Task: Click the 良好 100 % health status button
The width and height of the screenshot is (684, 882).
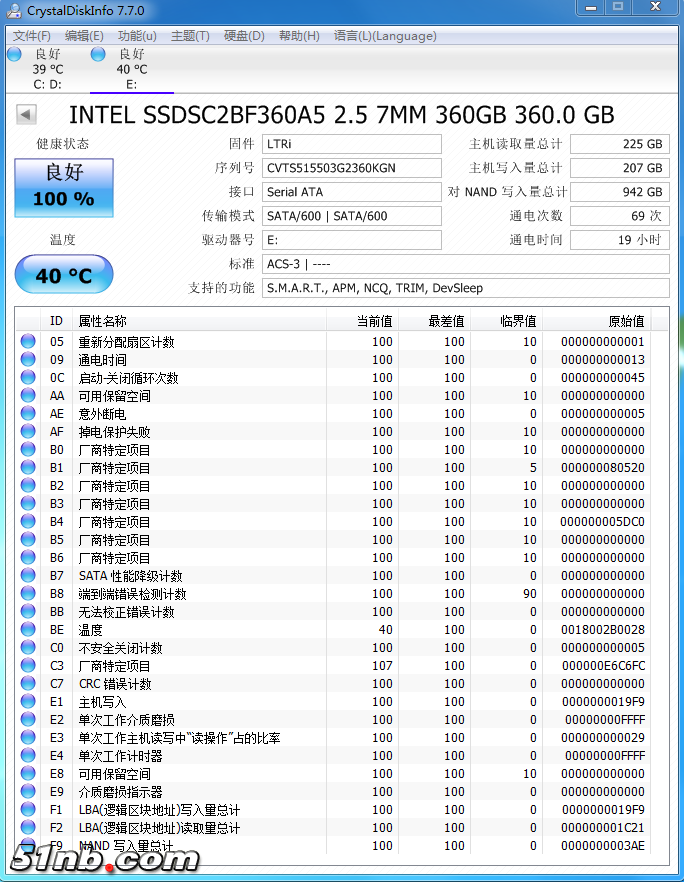Action: (64, 187)
